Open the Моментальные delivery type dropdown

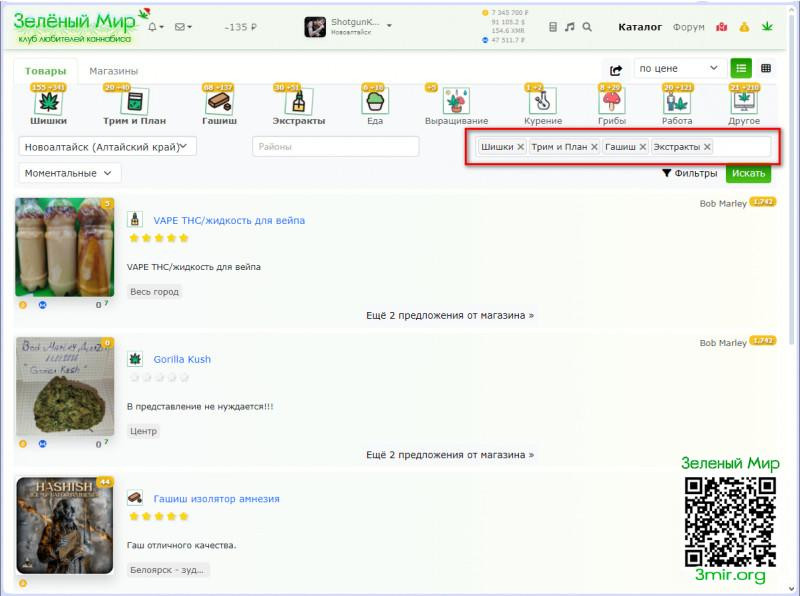coord(70,173)
